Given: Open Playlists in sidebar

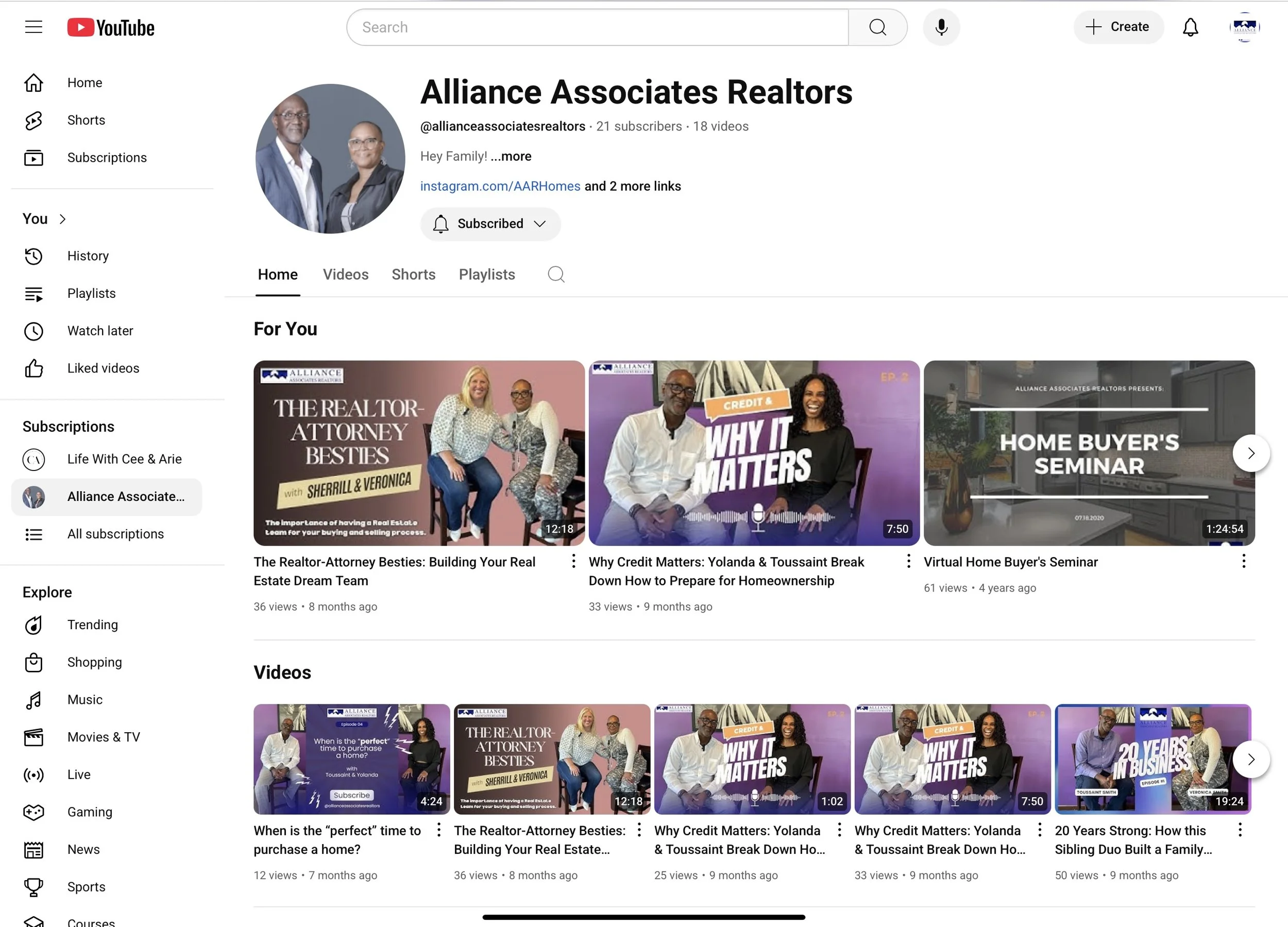Looking at the screenshot, I should pos(107,294).
